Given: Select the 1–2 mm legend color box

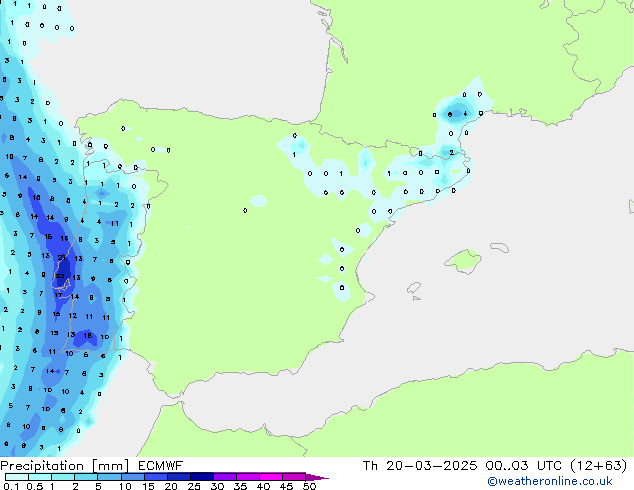Looking at the screenshot, I should coord(63,477).
